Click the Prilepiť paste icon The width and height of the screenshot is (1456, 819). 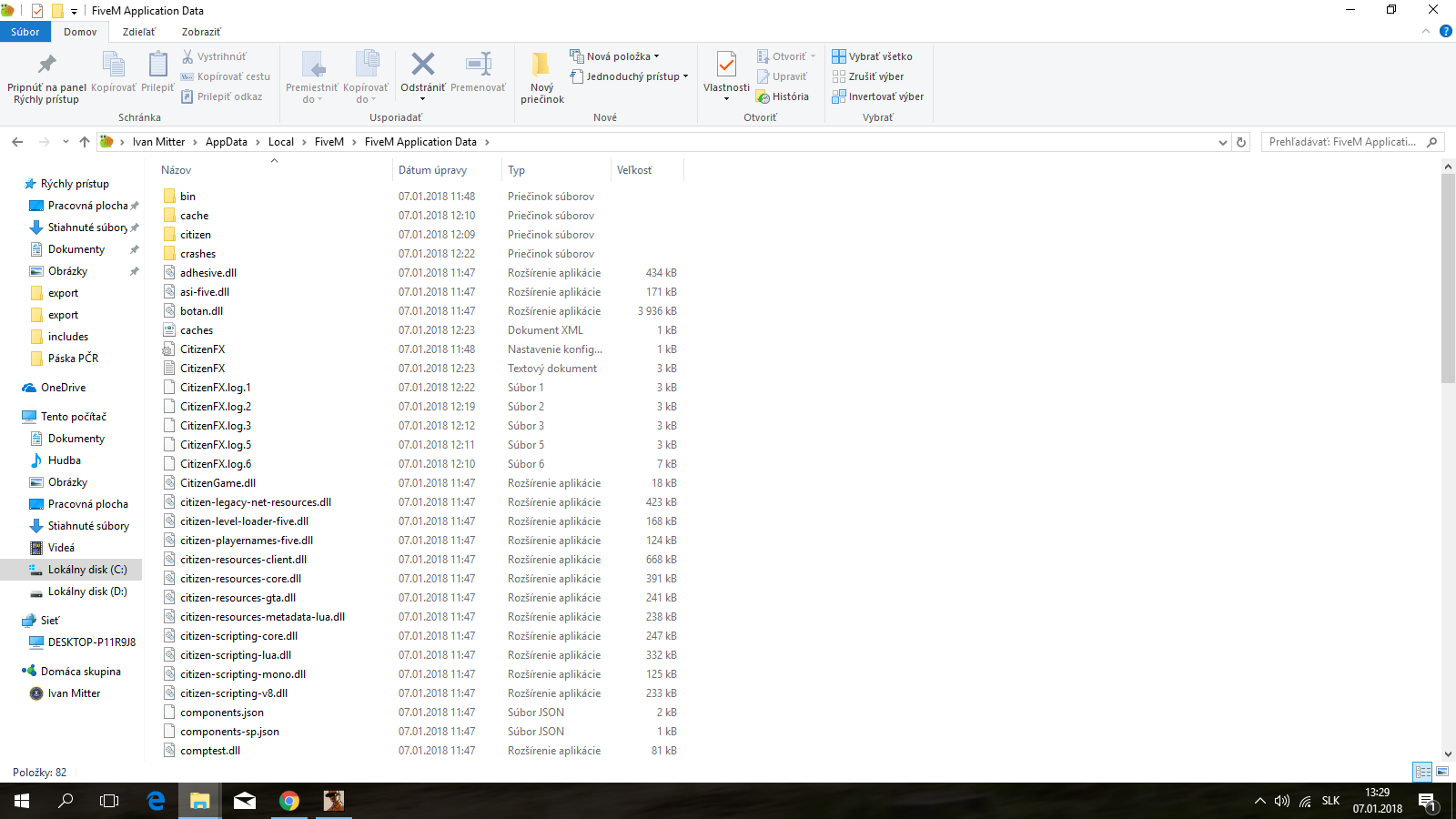[157, 64]
